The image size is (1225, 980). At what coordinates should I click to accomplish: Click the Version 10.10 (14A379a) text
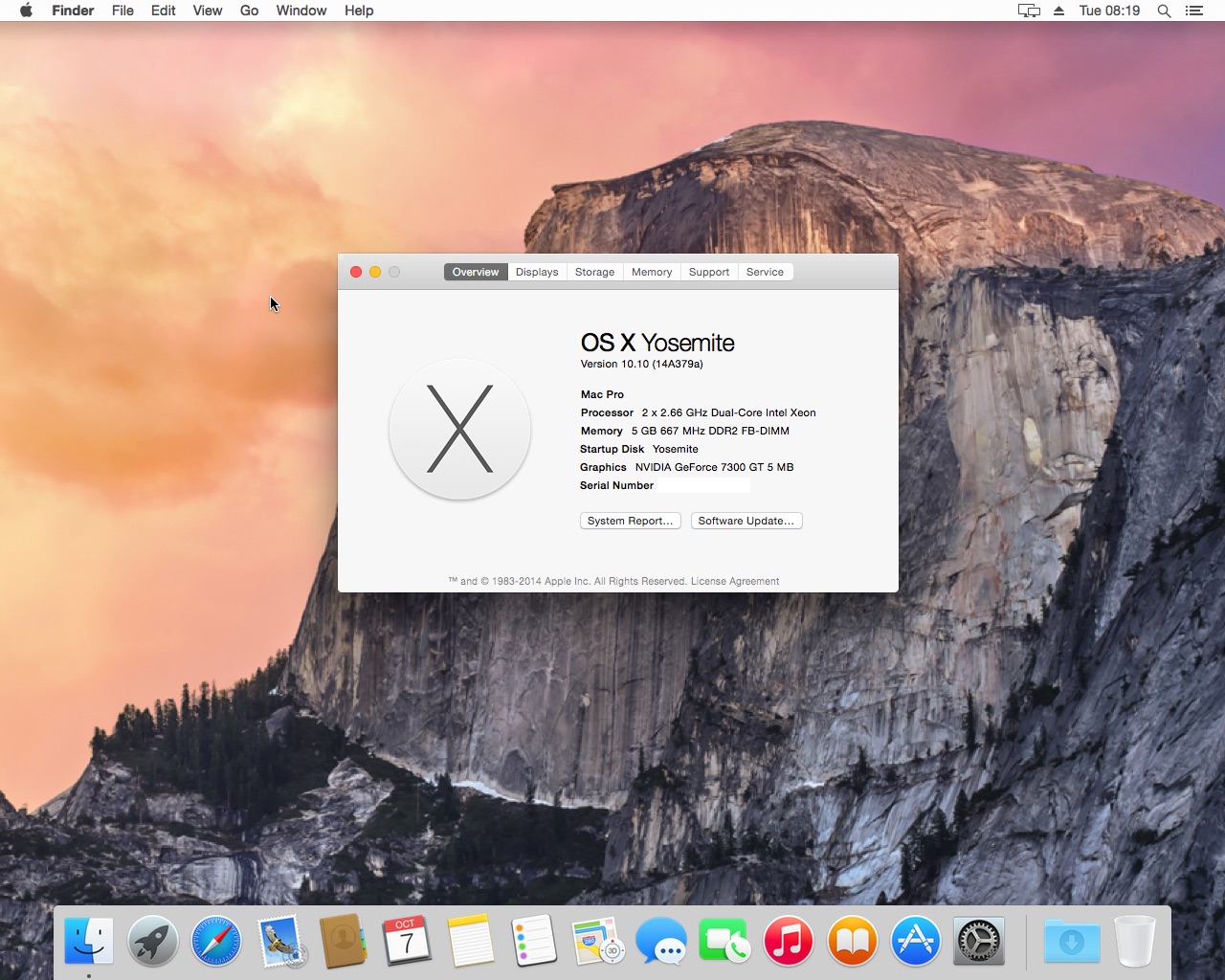coord(642,364)
